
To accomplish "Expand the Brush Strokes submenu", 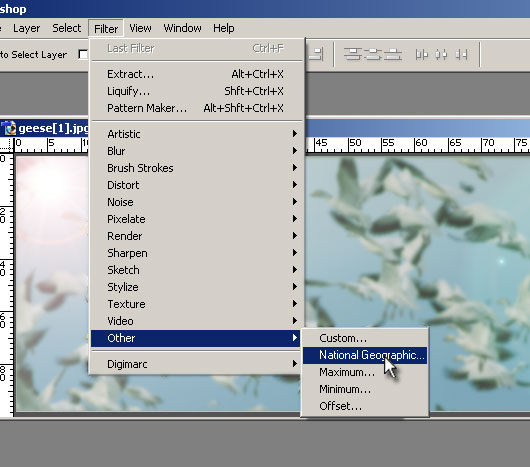I will (196, 168).
